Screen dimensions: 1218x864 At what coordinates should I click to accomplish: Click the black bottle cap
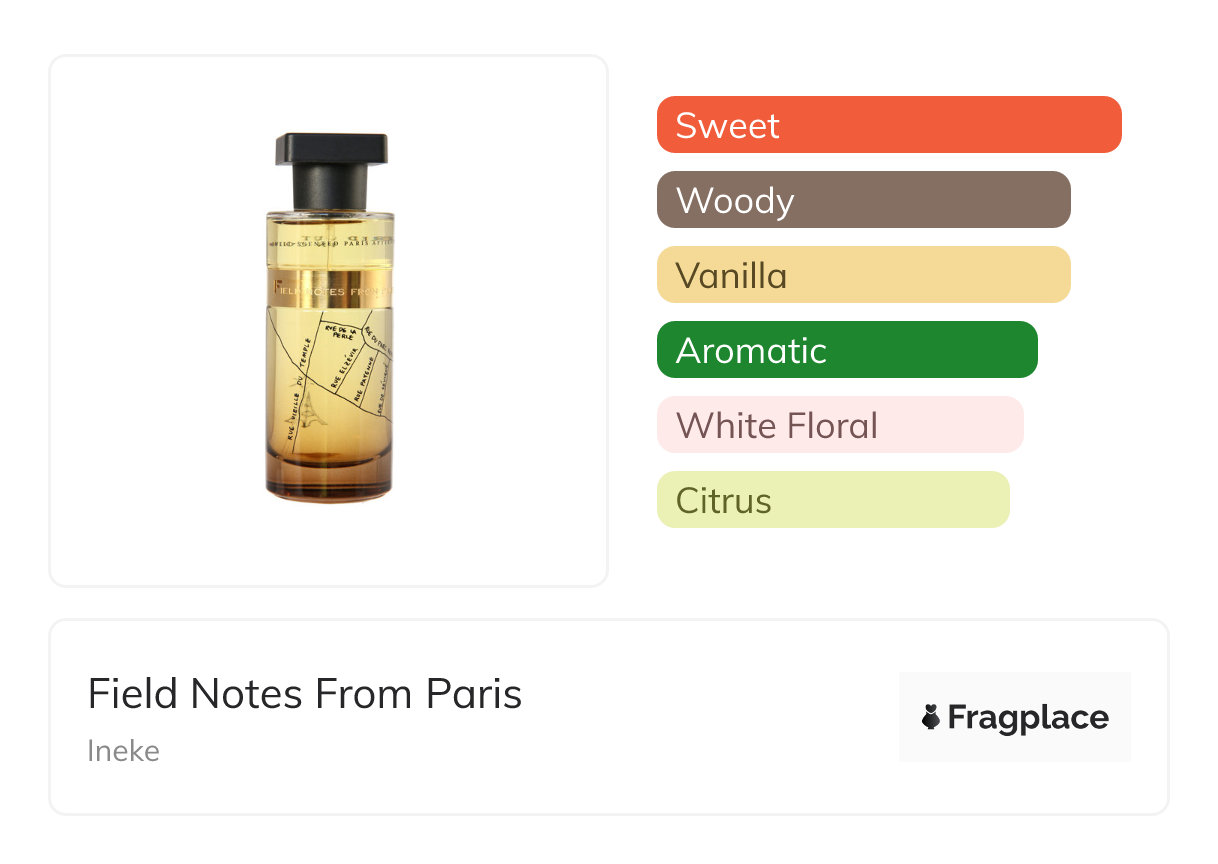click(331, 170)
